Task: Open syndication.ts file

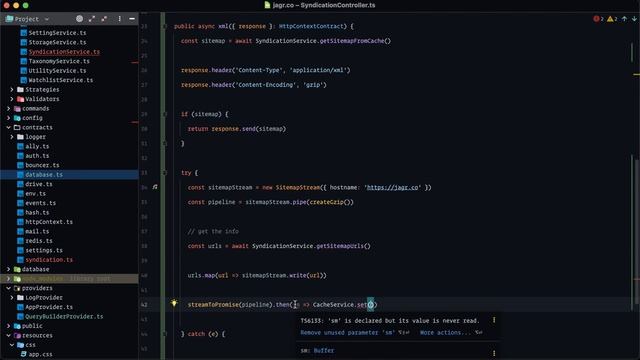Action: tap(49, 260)
